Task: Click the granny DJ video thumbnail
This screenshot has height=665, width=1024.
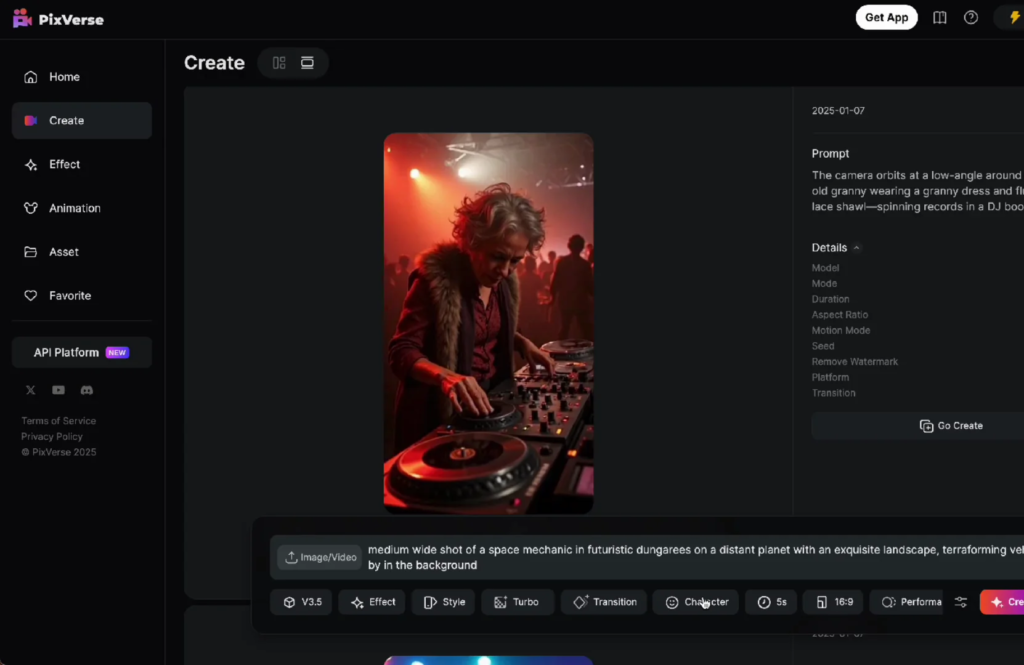Action: pos(488,323)
